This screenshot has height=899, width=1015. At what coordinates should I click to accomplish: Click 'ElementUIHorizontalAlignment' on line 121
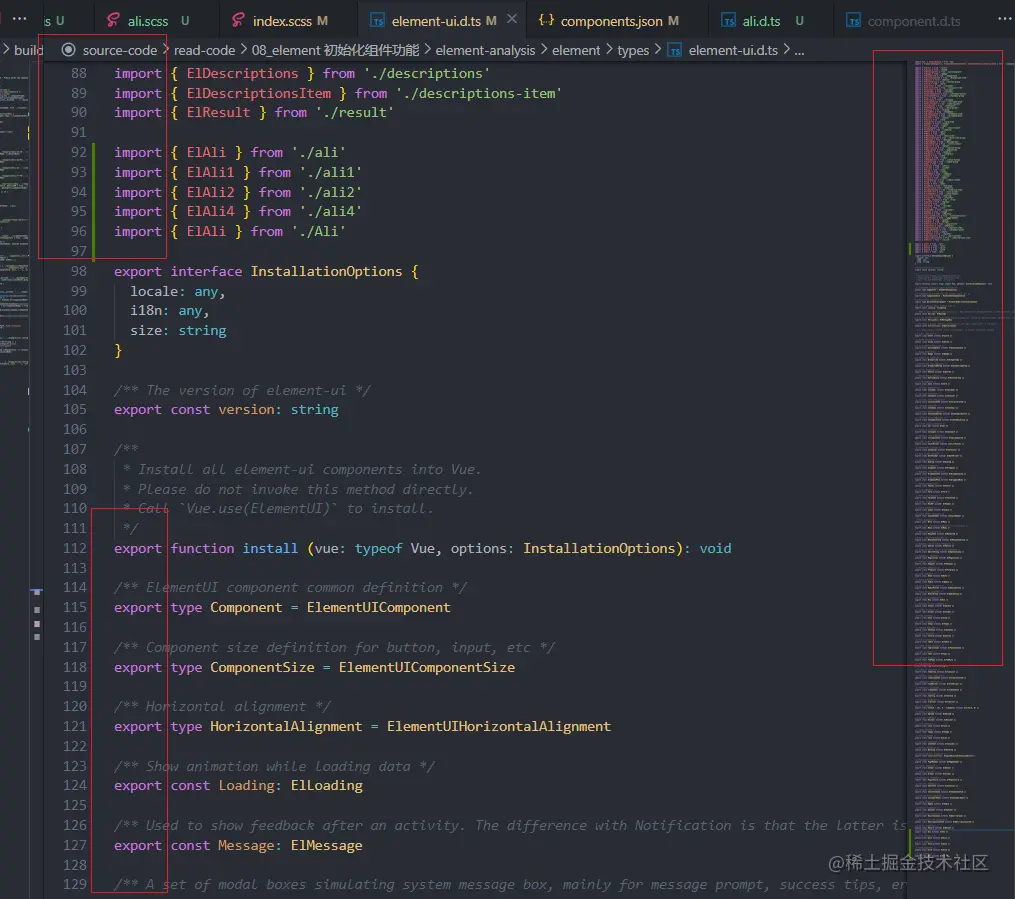pos(498,726)
